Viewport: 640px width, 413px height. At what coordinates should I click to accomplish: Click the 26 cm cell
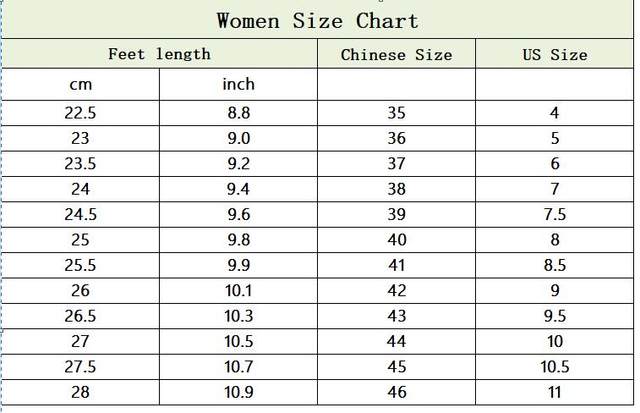click(80, 291)
